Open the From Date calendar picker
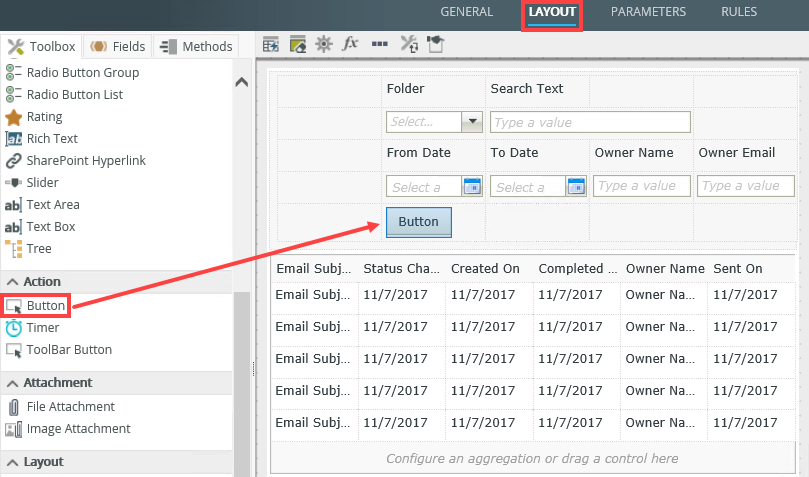809x477 pixels. tap(472, 186)
